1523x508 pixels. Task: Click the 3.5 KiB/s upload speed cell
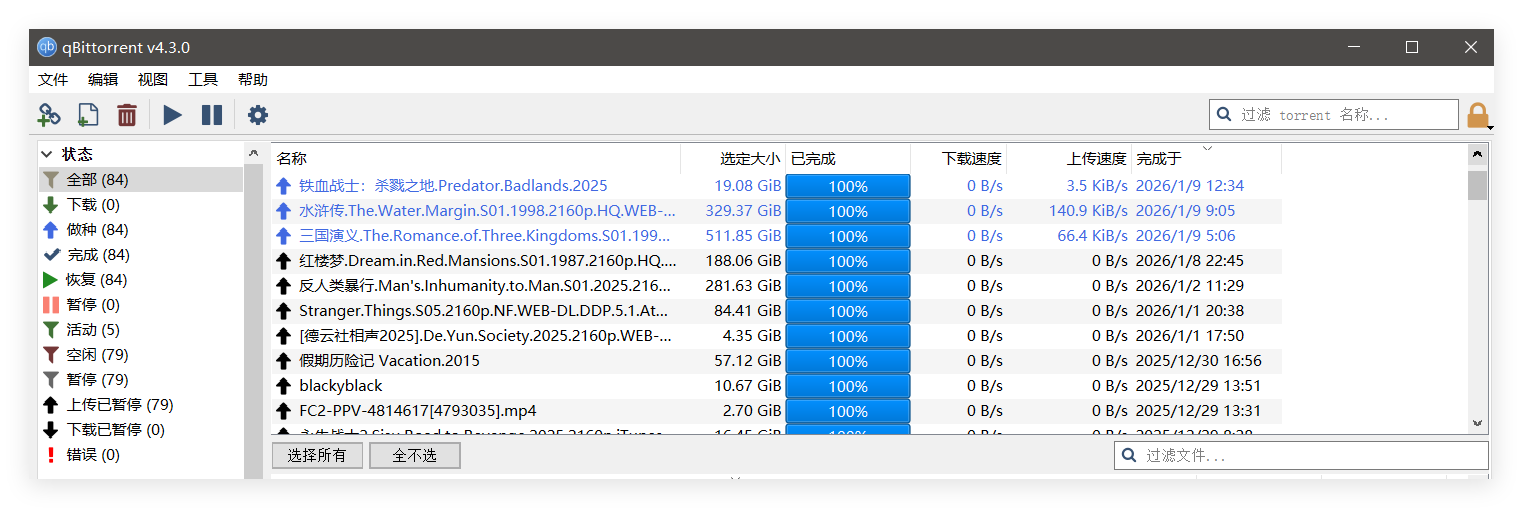coord(1097,186)
